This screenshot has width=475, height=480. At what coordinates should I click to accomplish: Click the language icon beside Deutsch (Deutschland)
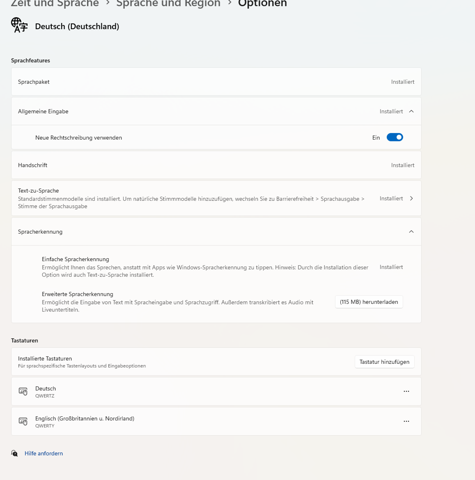[x=19, y=26]
